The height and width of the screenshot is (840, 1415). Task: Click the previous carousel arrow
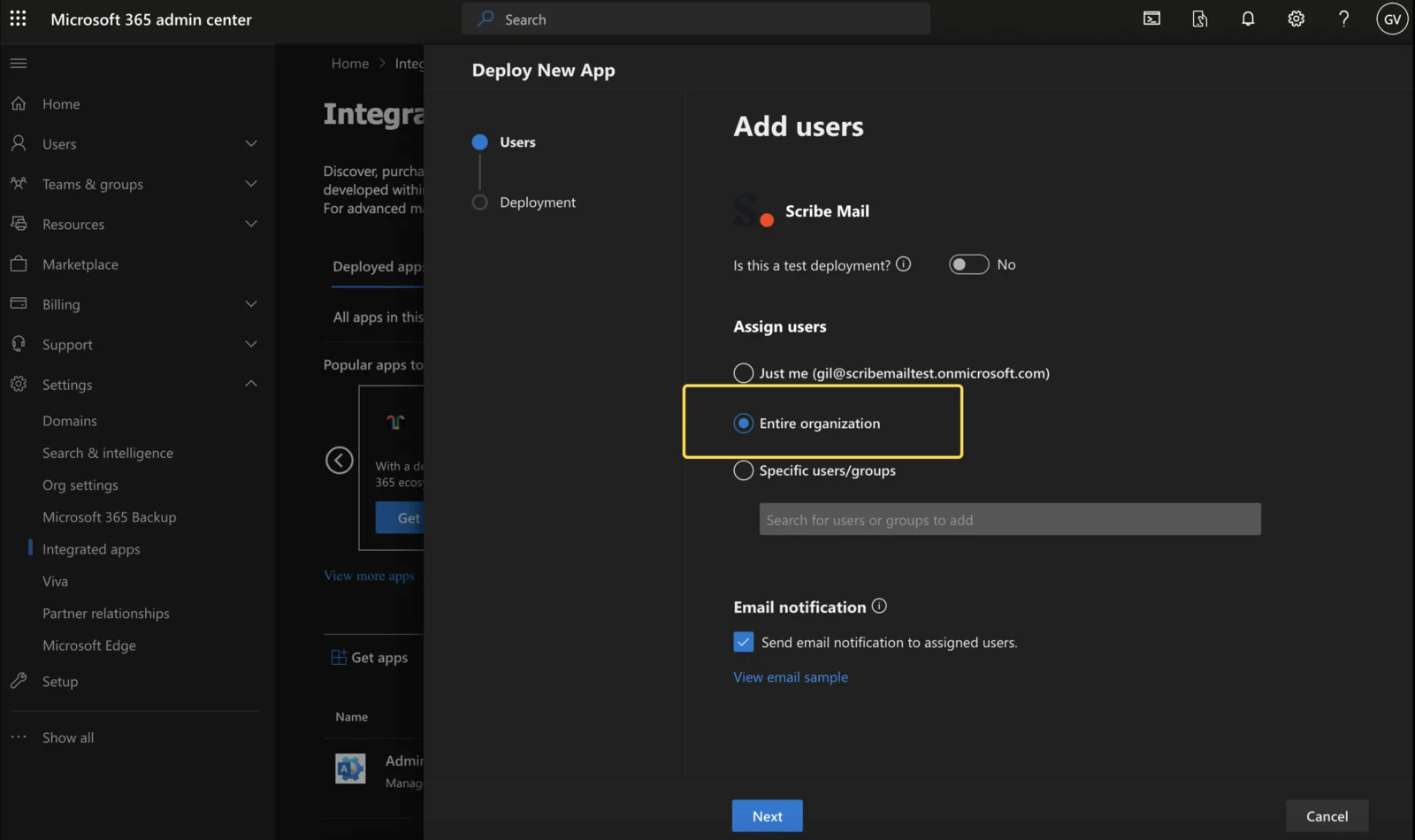pyautogui.click(x=340, y=460)
